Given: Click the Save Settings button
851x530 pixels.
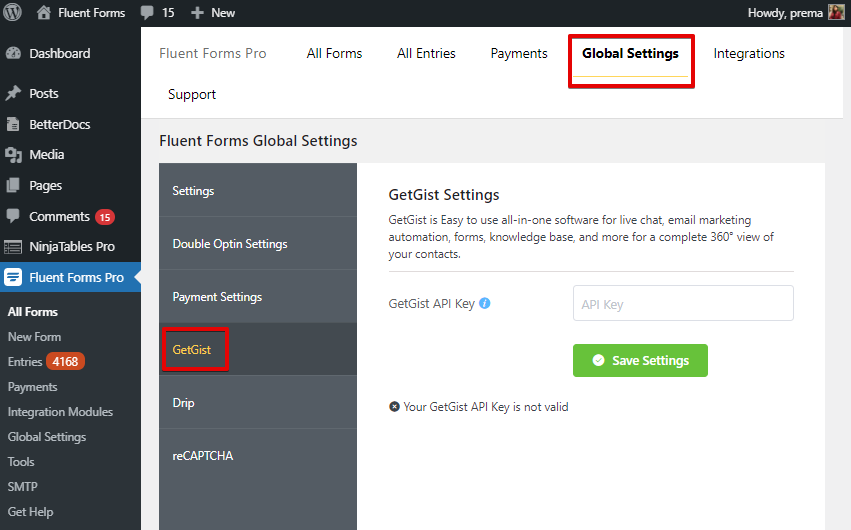Looking at the screenshot, I should [x=640, y=360].
